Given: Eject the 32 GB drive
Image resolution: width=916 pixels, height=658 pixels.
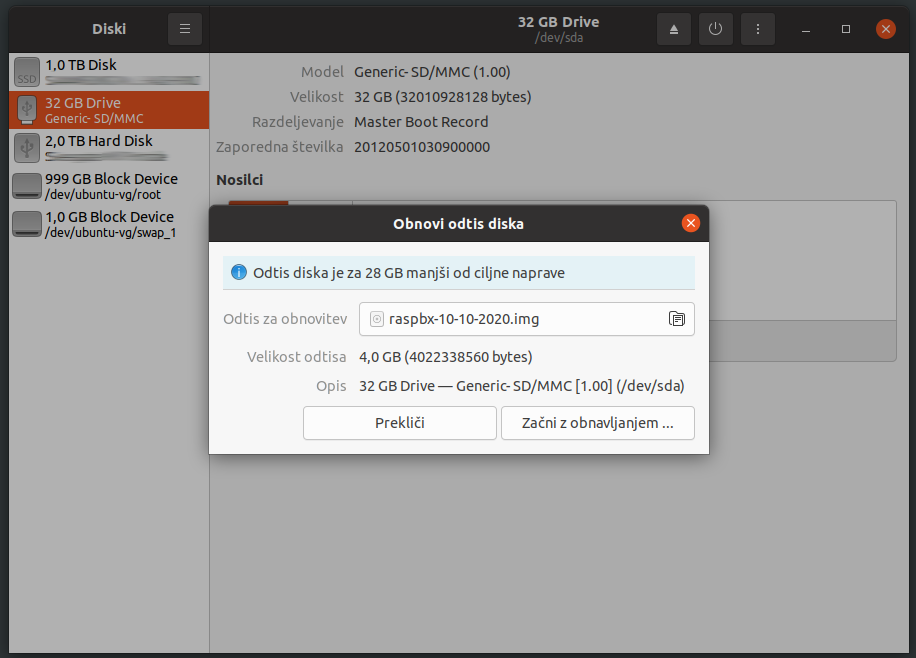Looking at the screenshot, I should pyautogui.click(x=673, y=28).
